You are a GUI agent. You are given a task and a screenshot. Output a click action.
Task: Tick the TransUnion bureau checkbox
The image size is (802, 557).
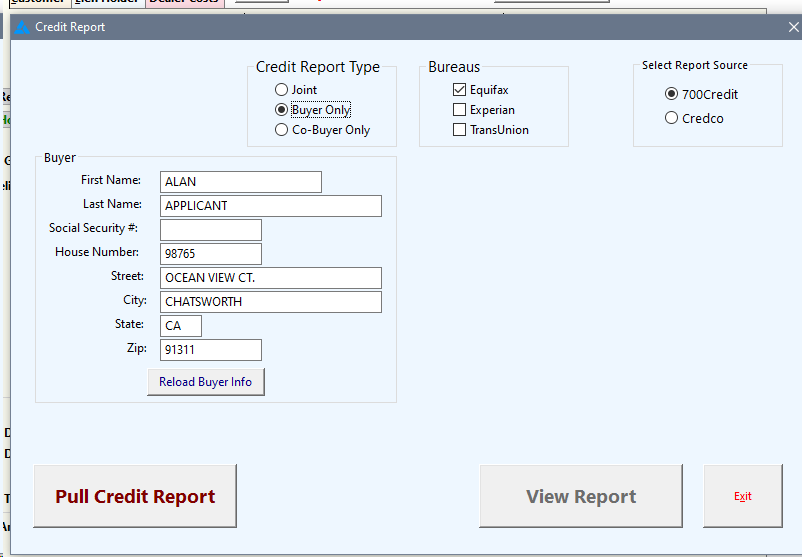[460, 130]
